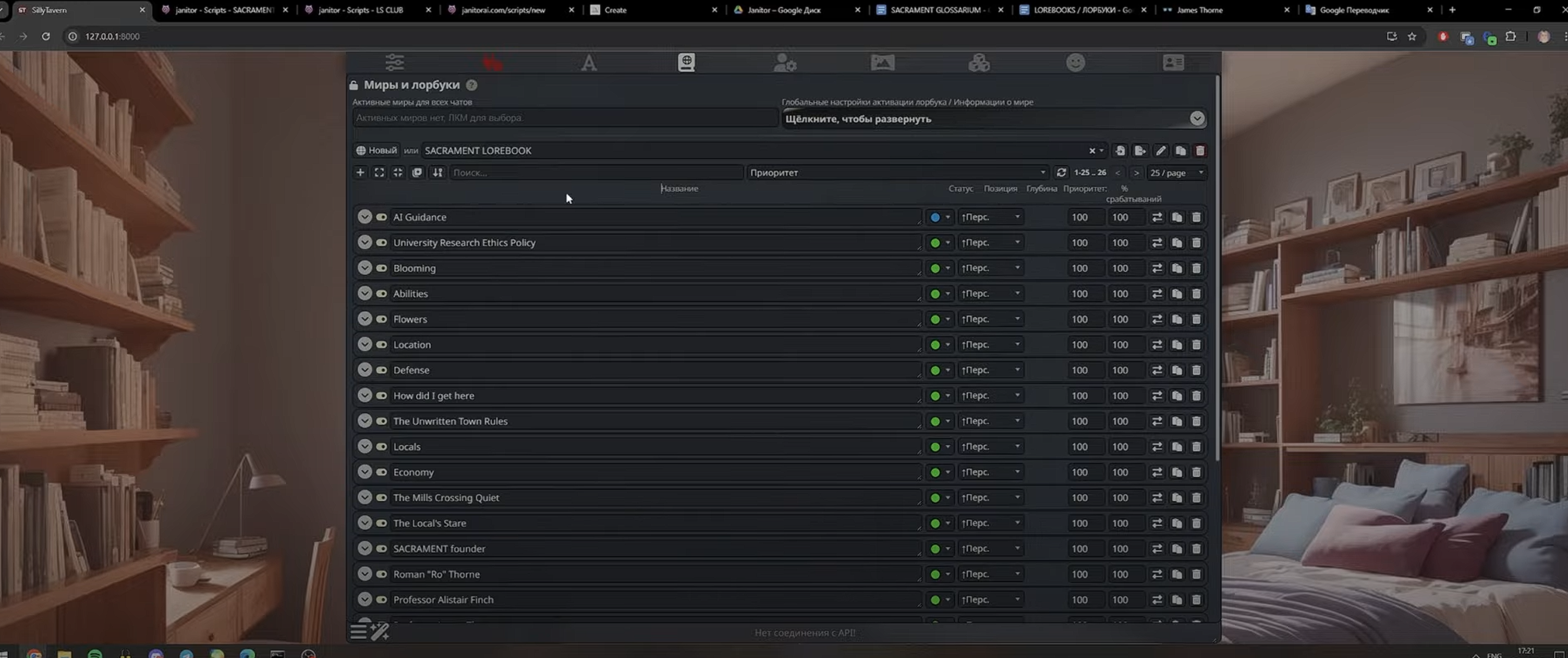
Task: Open the Extensions cubes icon panel
Action: (x=979, y=63)
